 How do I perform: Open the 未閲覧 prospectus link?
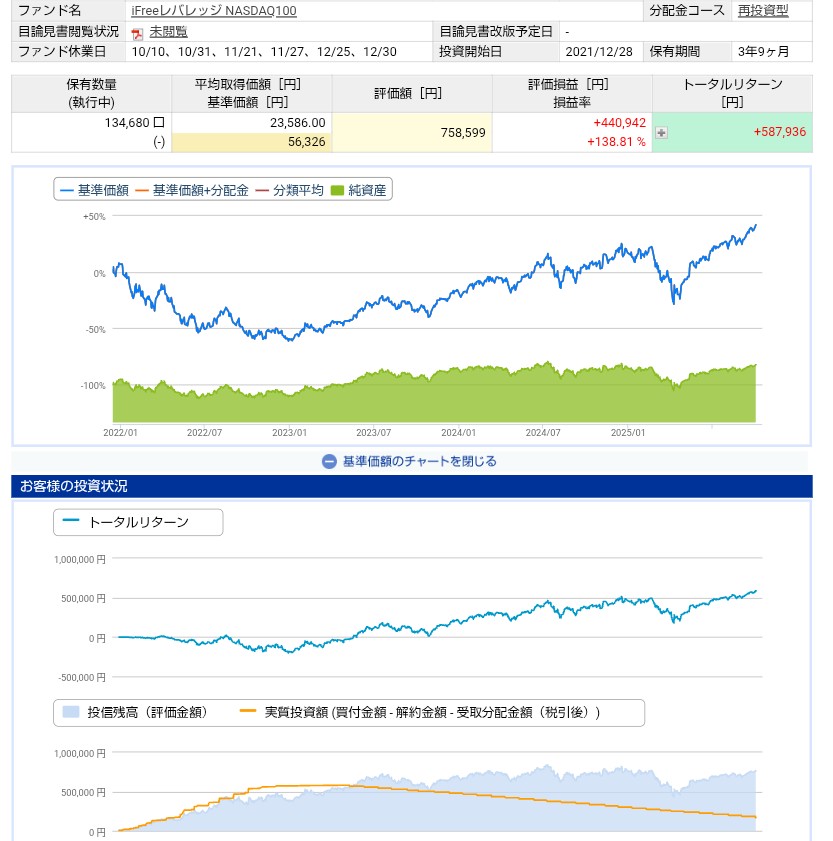click(x=168, y=32)
